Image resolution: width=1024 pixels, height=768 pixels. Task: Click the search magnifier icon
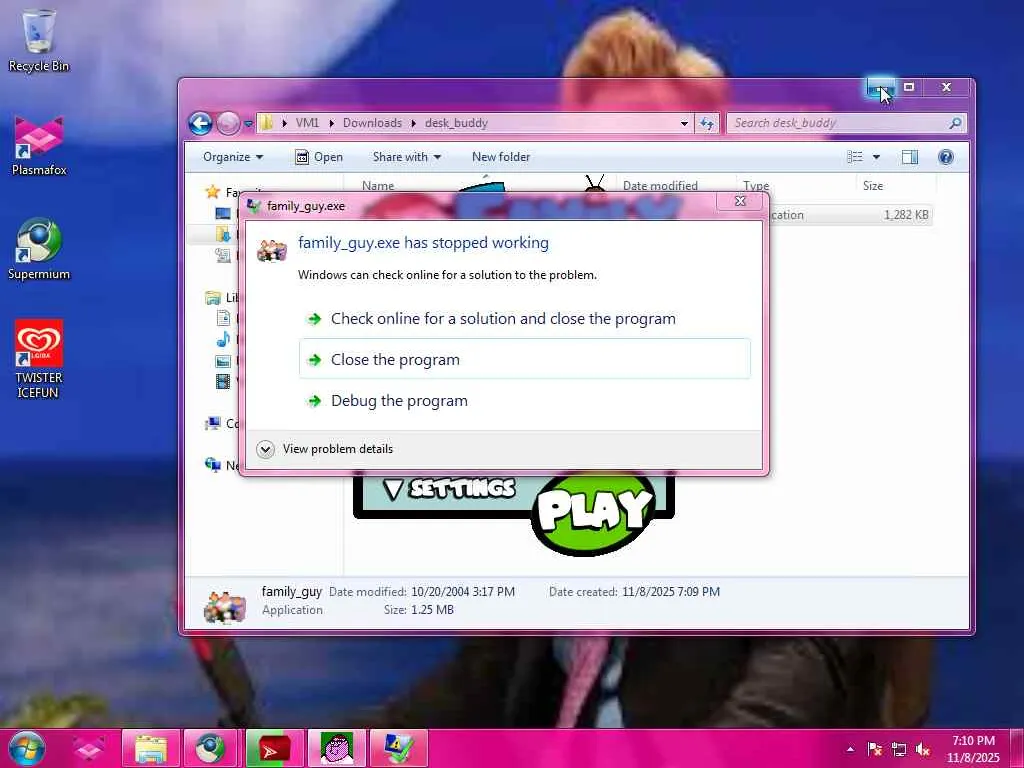pyautogui.click(x=955, y=123)
